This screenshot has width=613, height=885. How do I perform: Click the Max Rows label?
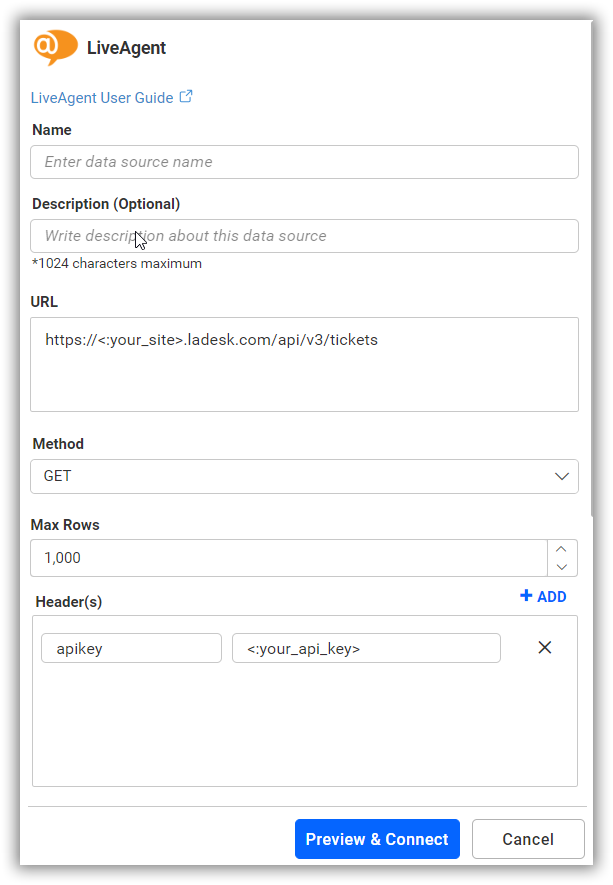point(65,525)
